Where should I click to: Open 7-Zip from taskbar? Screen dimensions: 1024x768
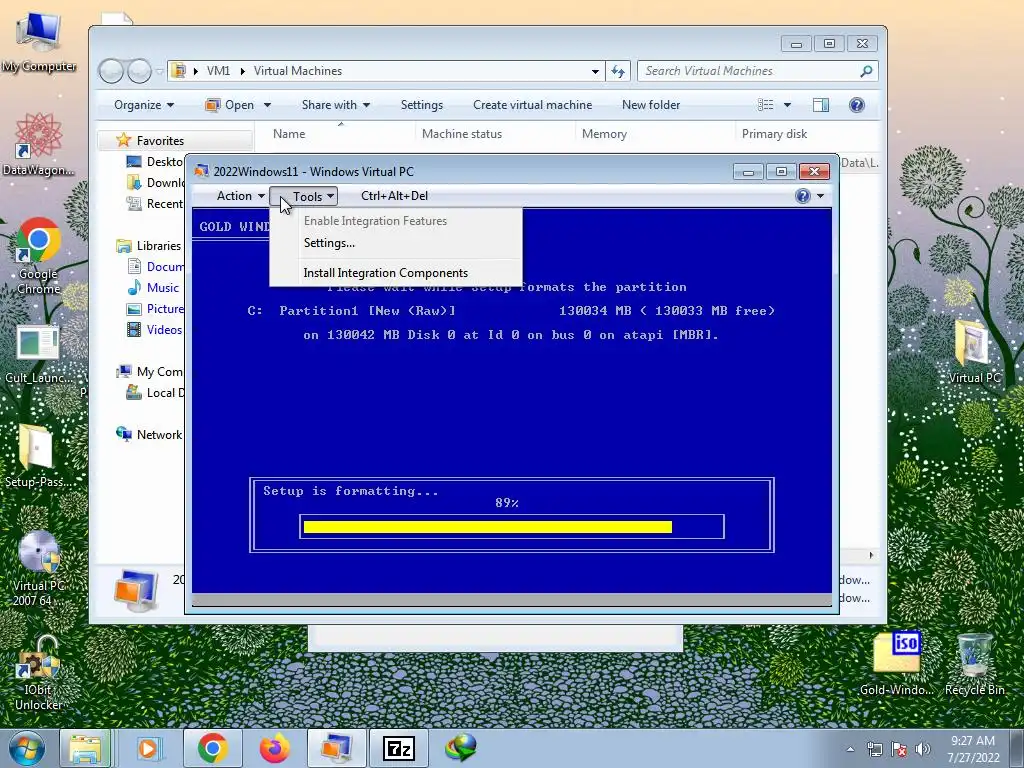tap(398, 748)
